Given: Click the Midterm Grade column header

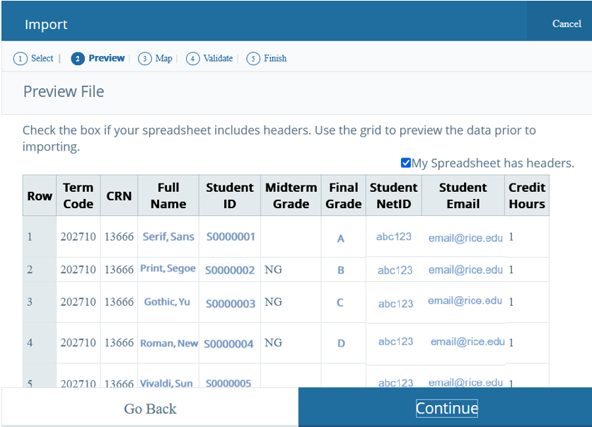Looking at the screenshot, I should [291, 196].
